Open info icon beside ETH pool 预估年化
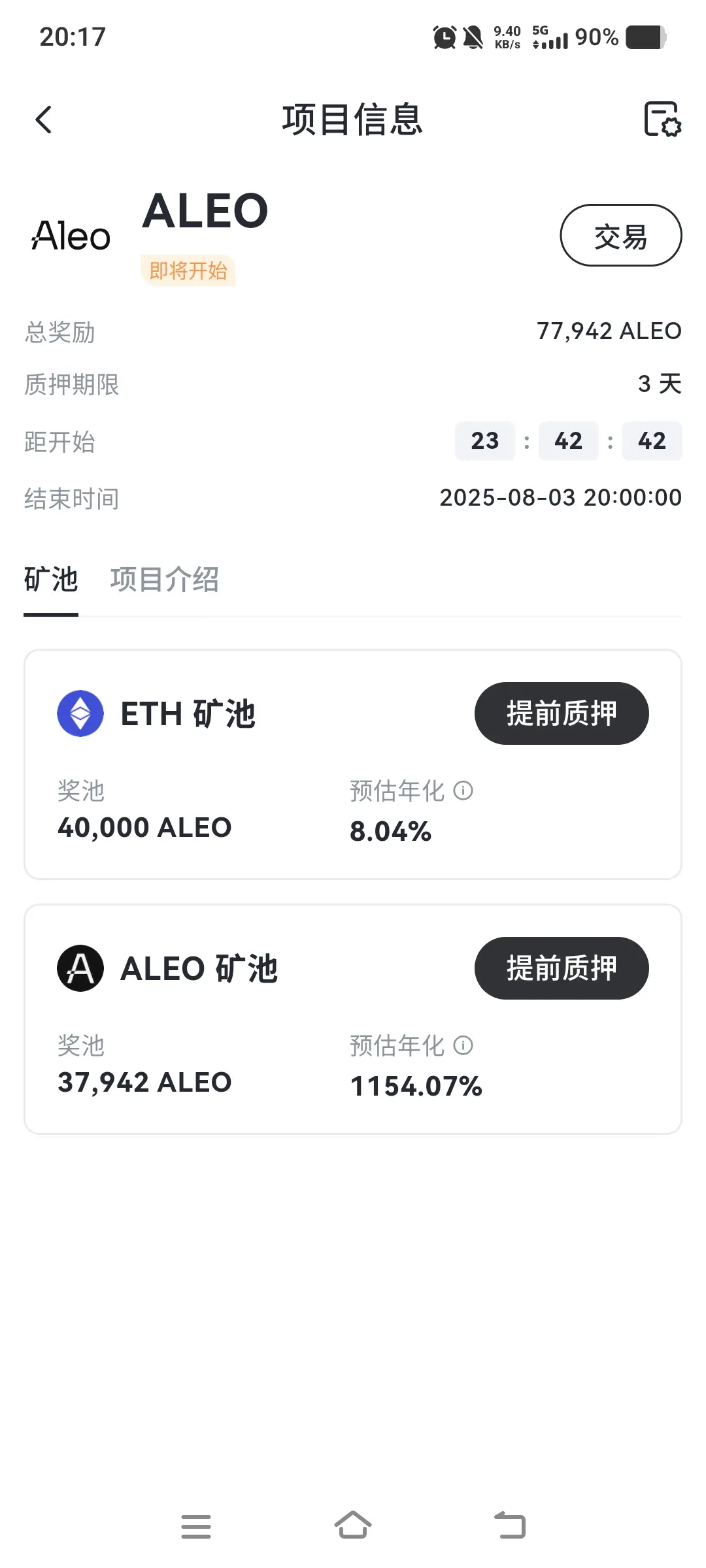The width and height of the screenshot is (706, 1568). point(463,791)
